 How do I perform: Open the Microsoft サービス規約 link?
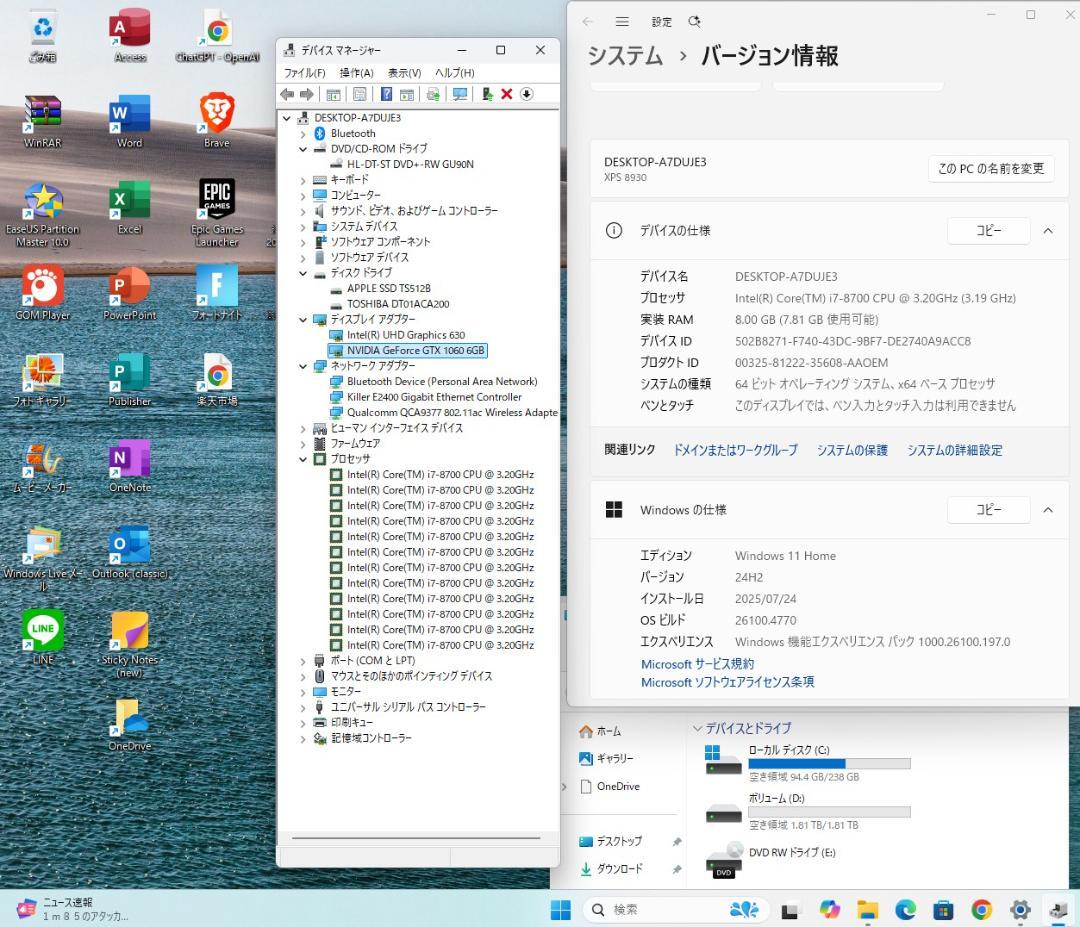[x=697, y=663]
